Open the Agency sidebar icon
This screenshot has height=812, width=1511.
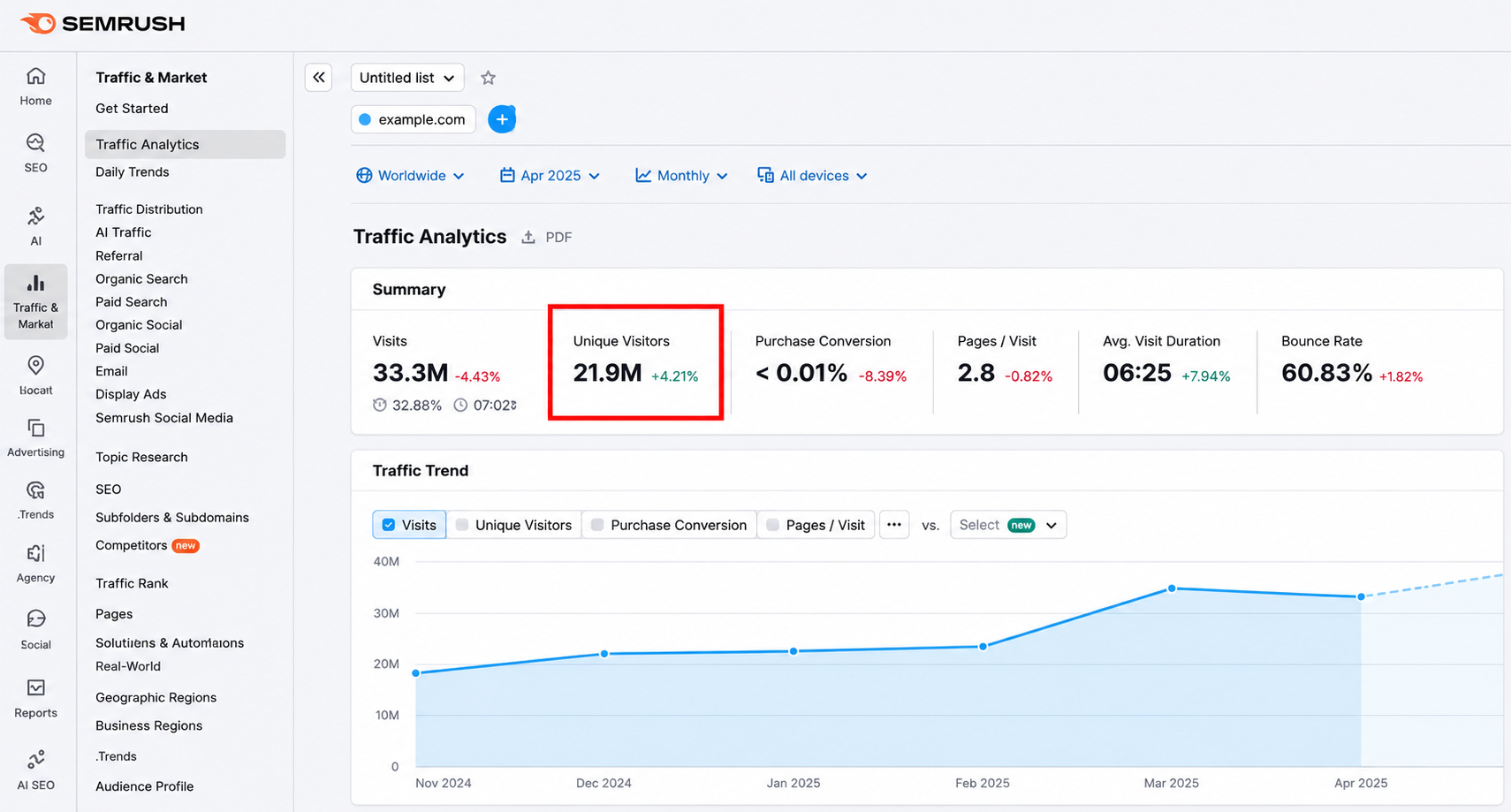pyautogui.click(x=35, y=554)
